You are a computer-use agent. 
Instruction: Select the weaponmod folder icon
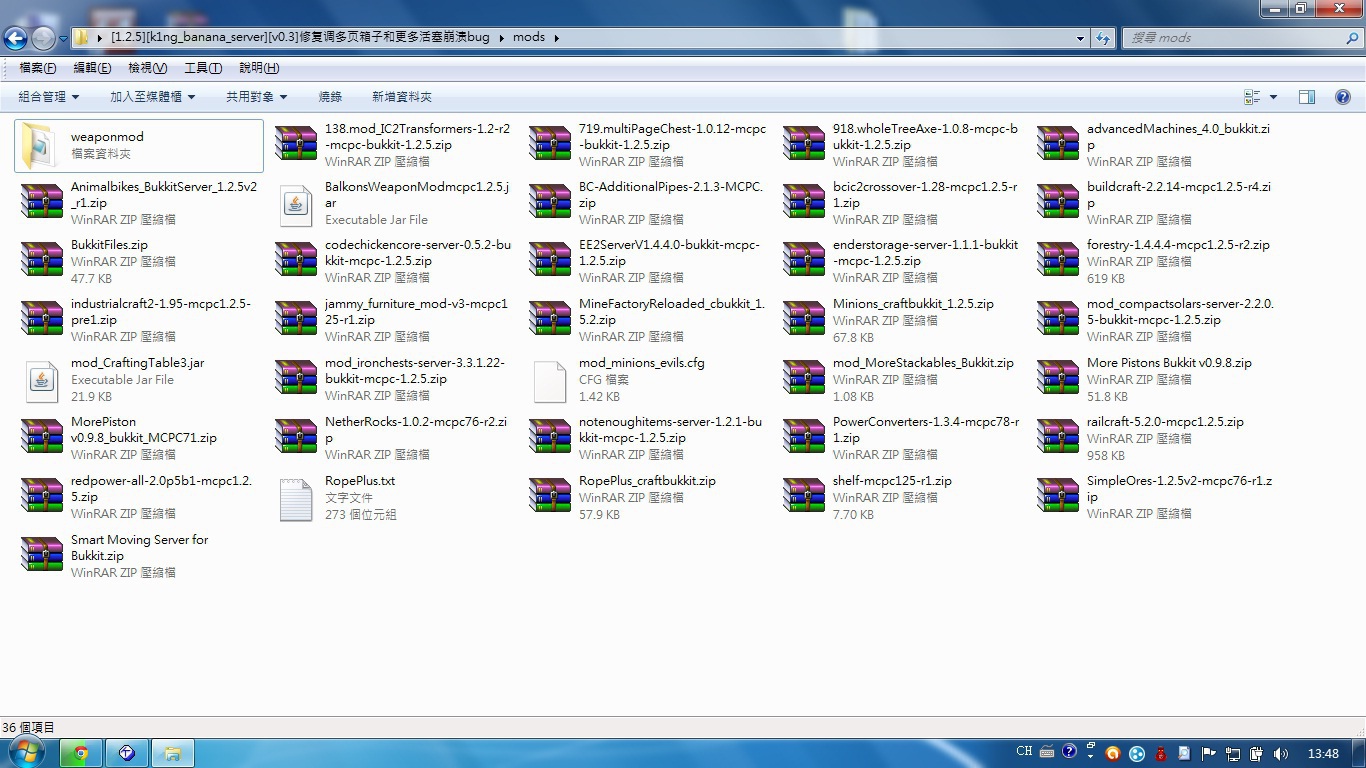coord(41,145)
